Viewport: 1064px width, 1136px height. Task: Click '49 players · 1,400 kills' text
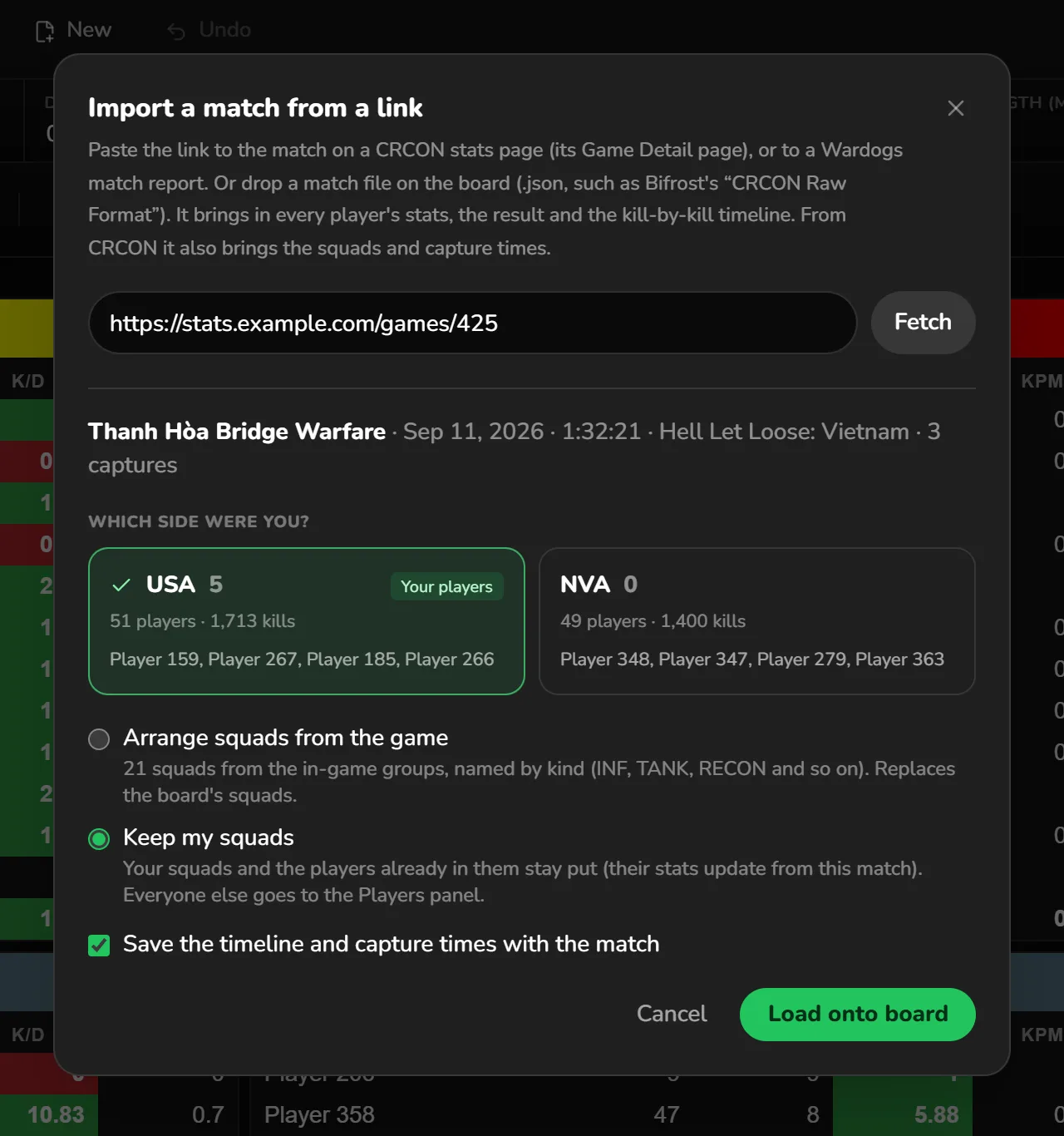[x=653, y=621]
